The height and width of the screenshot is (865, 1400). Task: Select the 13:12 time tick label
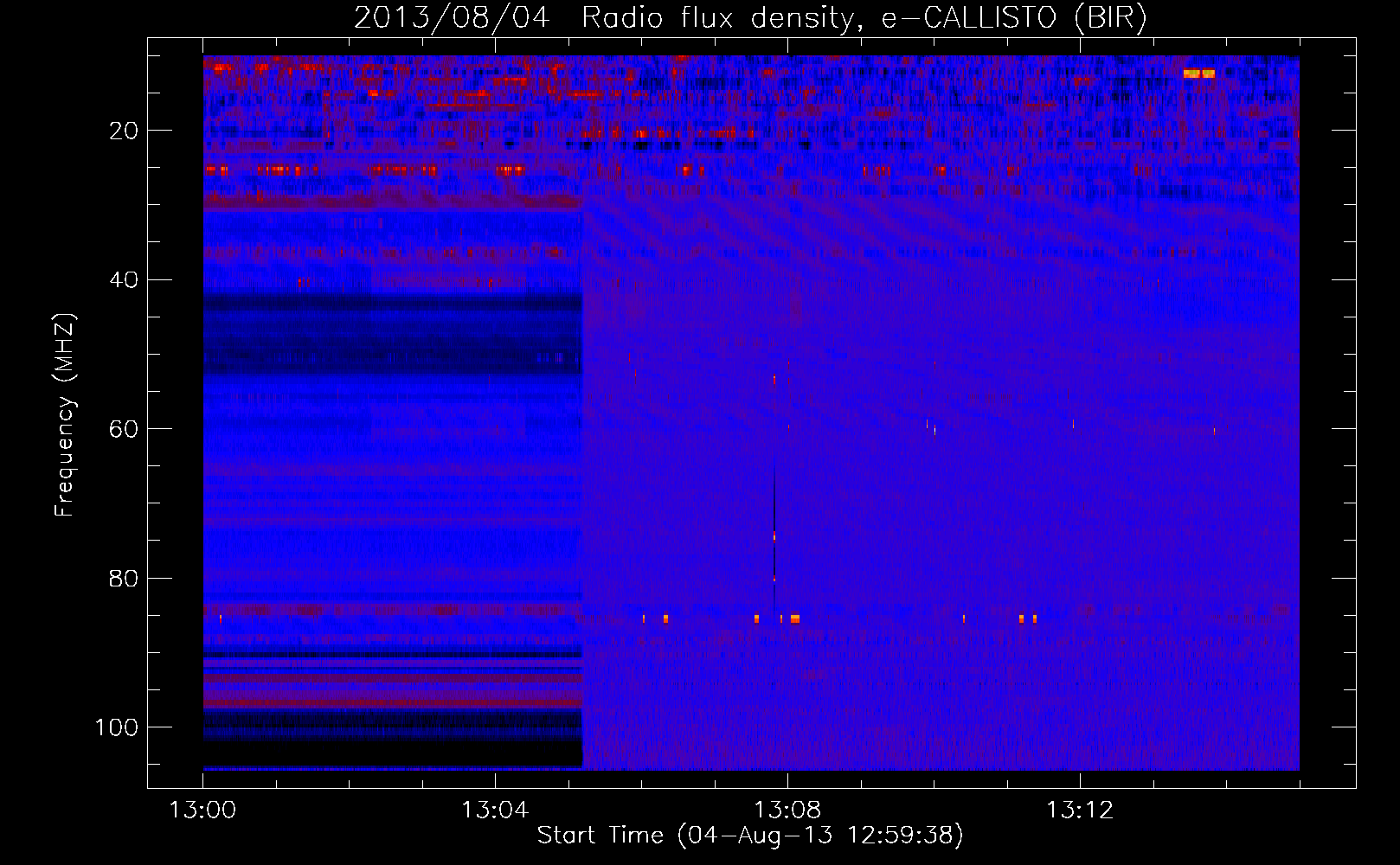(x=1080, y=811)
